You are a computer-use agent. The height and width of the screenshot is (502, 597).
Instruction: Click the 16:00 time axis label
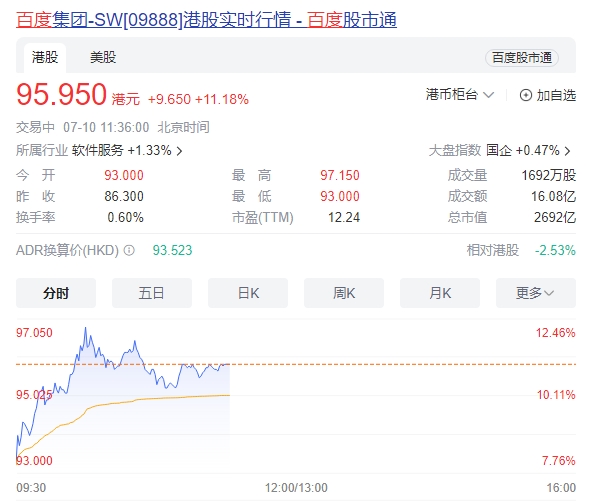[x=561, y=488]
